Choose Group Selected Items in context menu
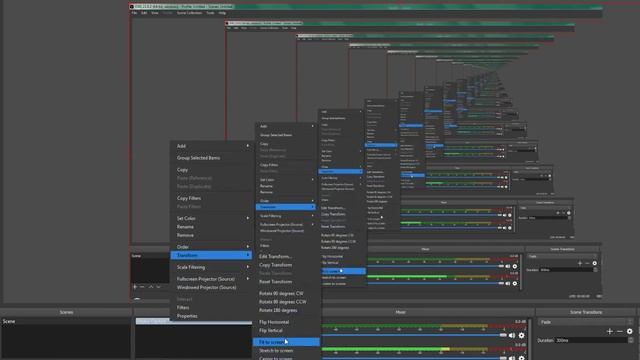The width and height of the screenshot is (640, 360). pos(198,158)
